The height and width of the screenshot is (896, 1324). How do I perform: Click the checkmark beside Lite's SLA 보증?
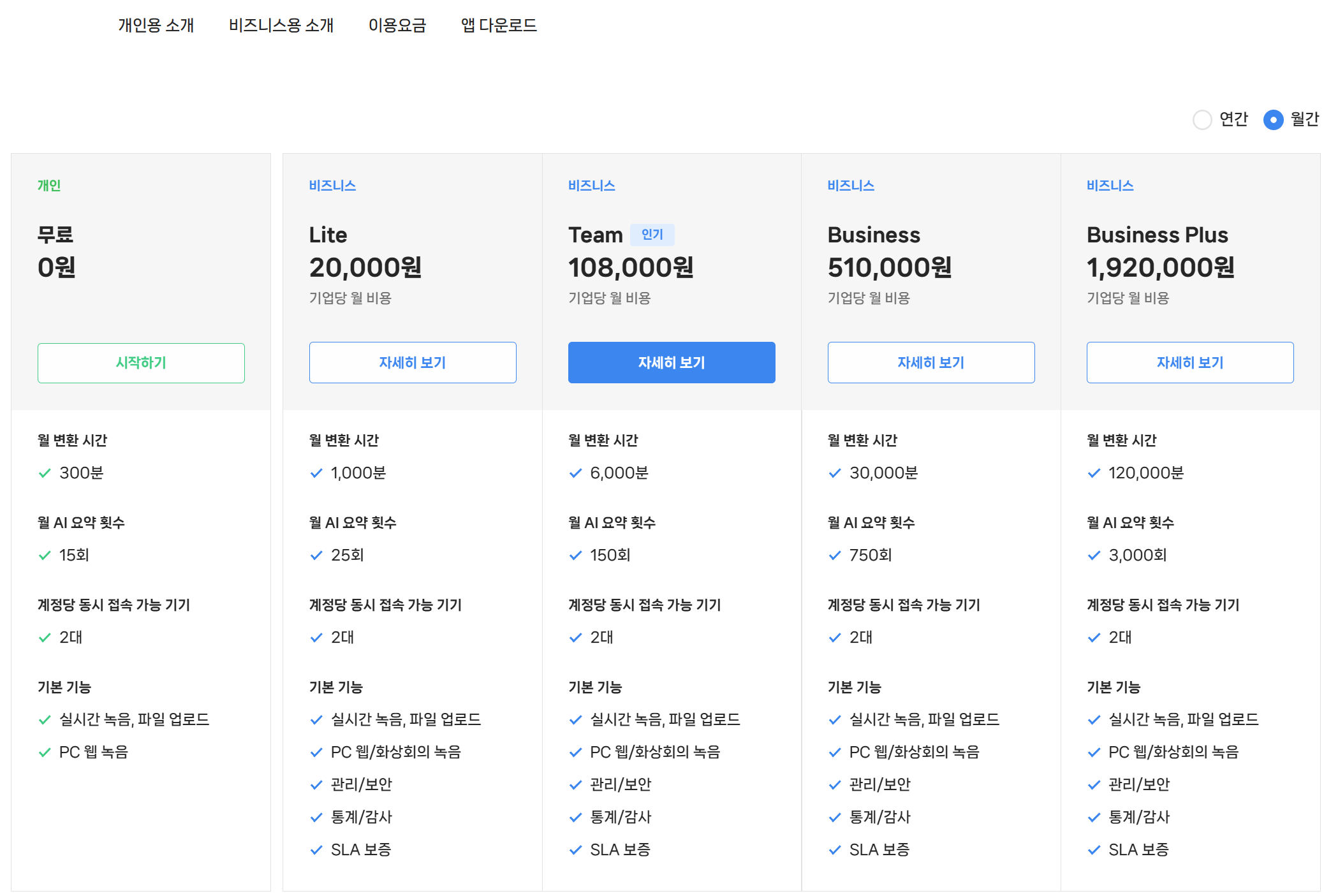tap(316, 850)
